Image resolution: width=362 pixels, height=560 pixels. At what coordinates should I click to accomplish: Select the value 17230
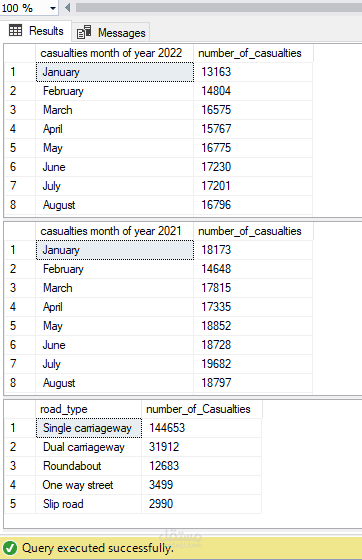click(x=253, y=167)
